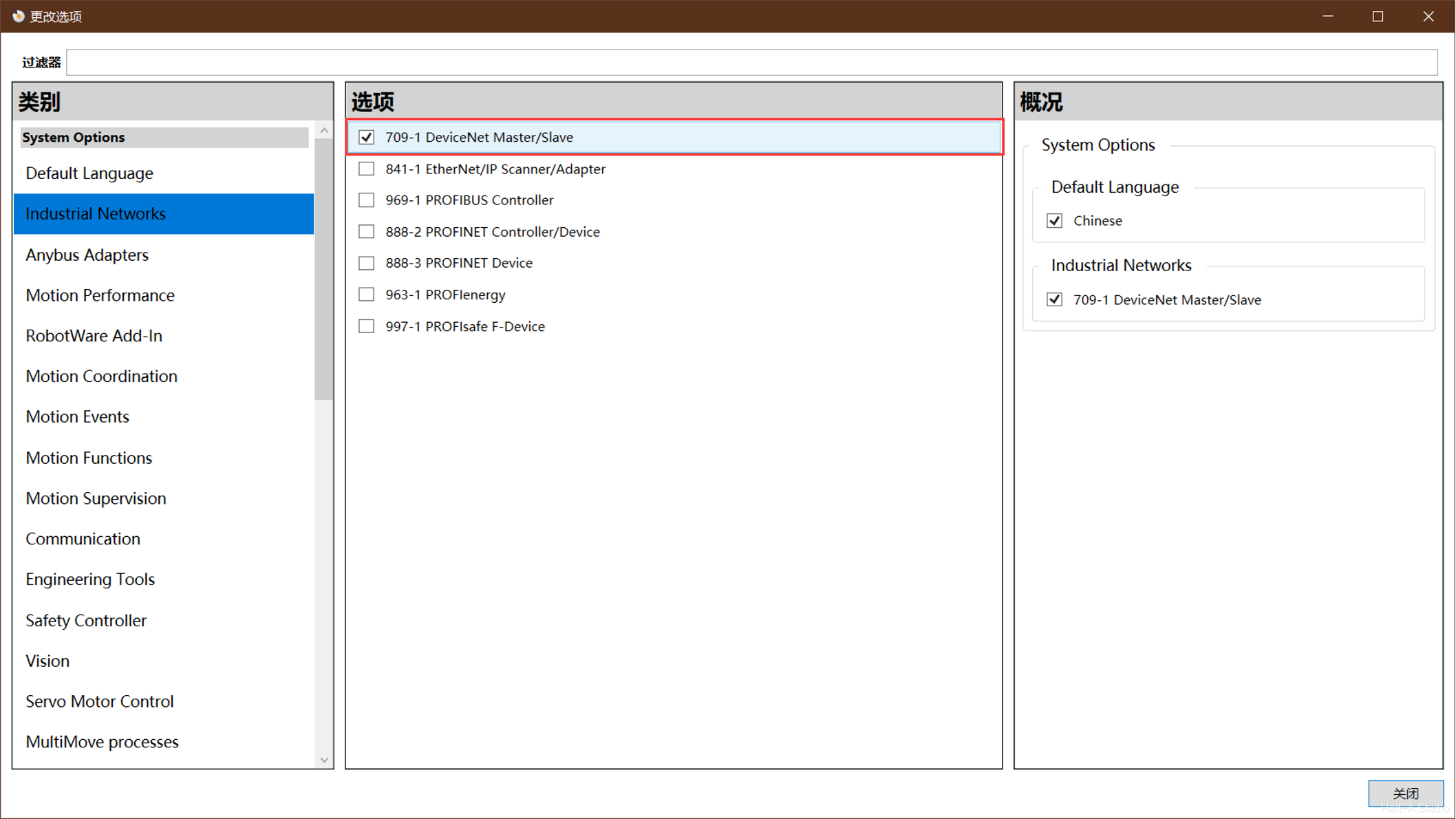Uncheck Chinese in overview panel
Viewport: 1456px width, 819px height.
tap(1054, 221)
